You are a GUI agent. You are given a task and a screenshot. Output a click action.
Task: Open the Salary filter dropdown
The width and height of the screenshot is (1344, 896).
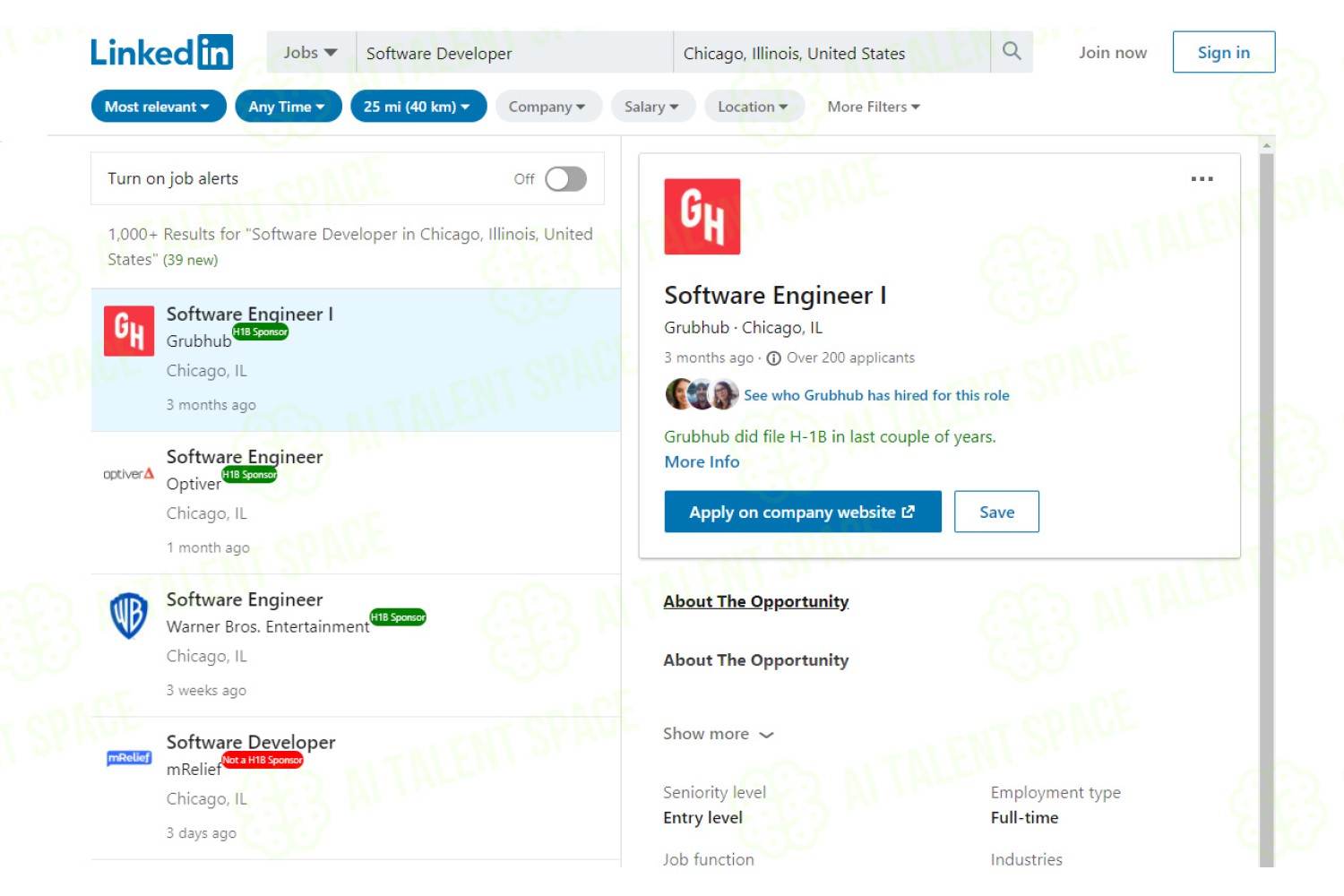point(651,107)
